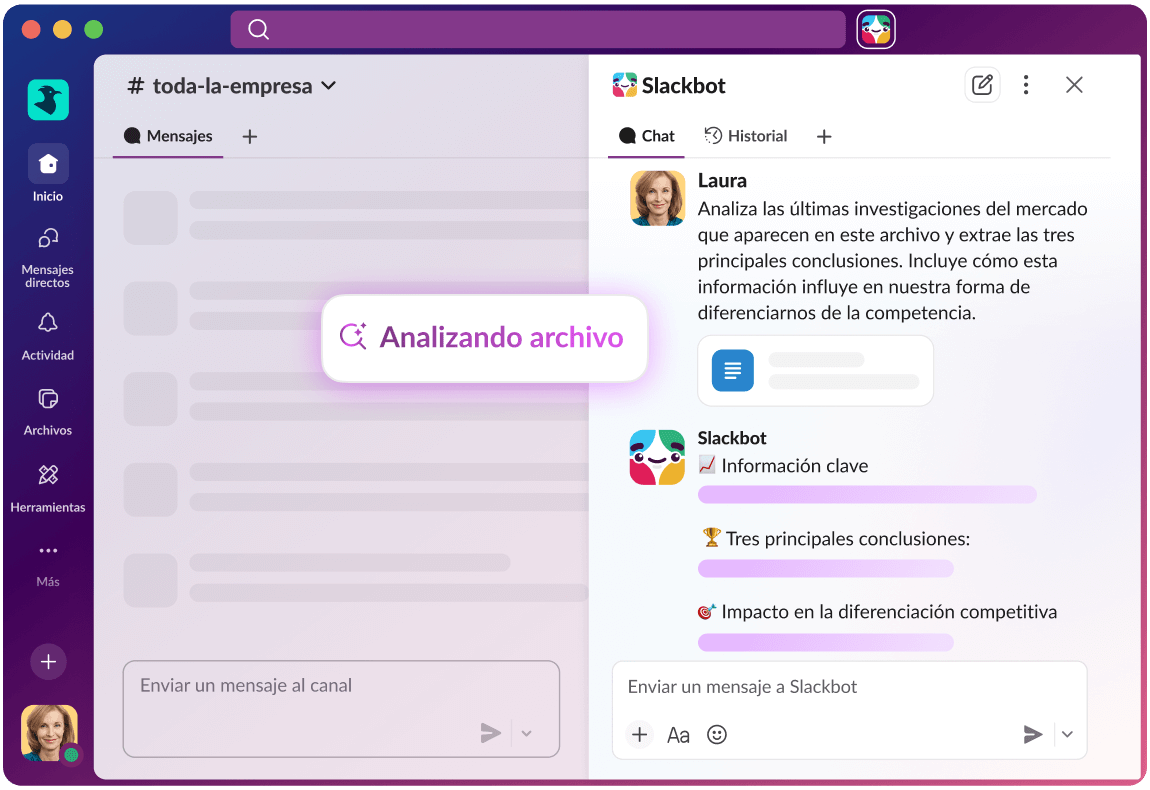The width and height of the screenshot is (1150, 790).
Task: Open the Archivos section
Action: pyautogui.click(x=48, y=412)
